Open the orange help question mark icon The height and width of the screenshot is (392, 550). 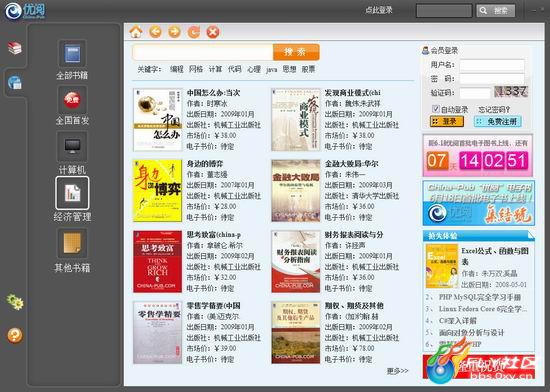(15, 336)
